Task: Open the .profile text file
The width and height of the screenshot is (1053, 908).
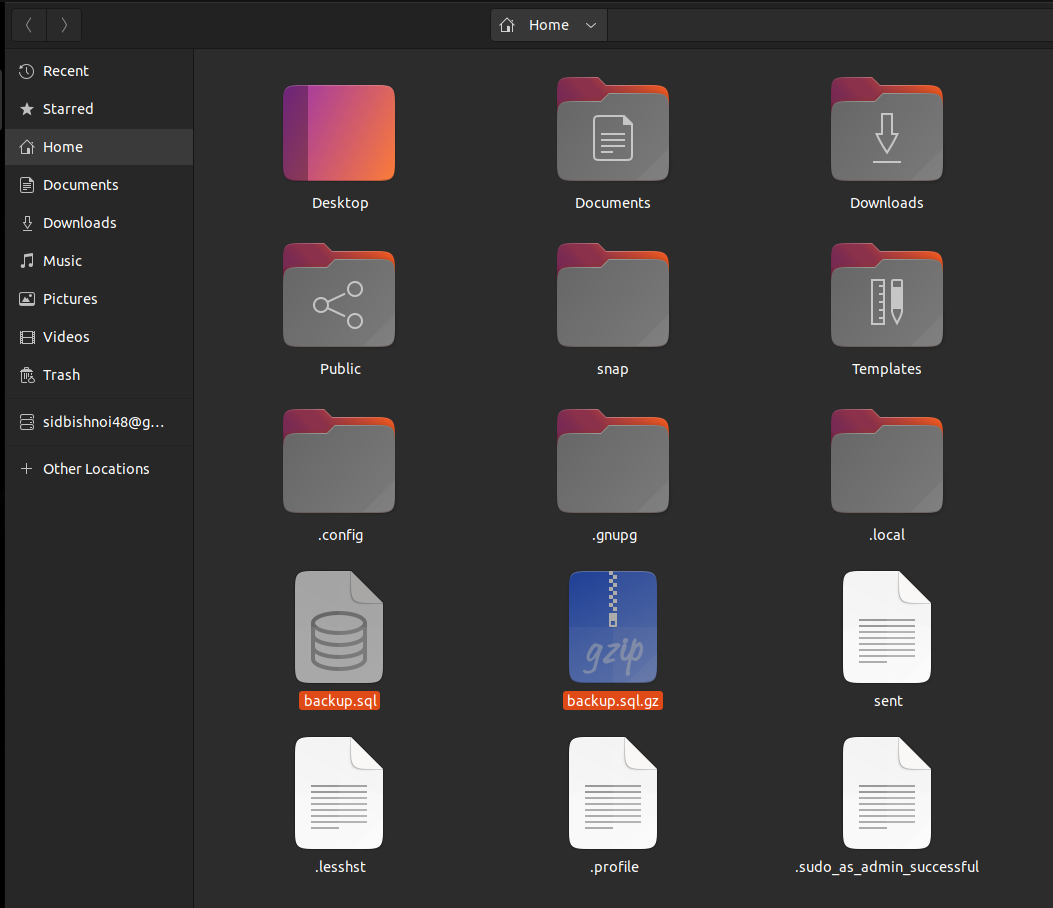Action: (x=612, y=793)
